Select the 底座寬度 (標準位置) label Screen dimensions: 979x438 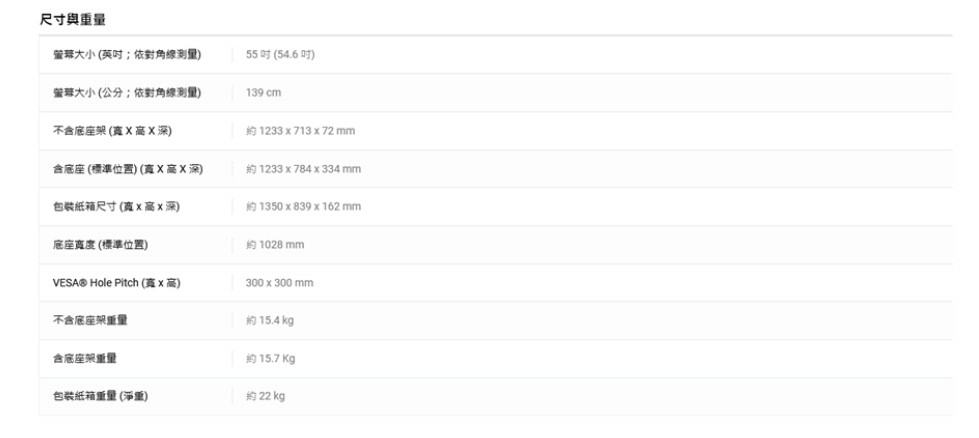[101, 244]
